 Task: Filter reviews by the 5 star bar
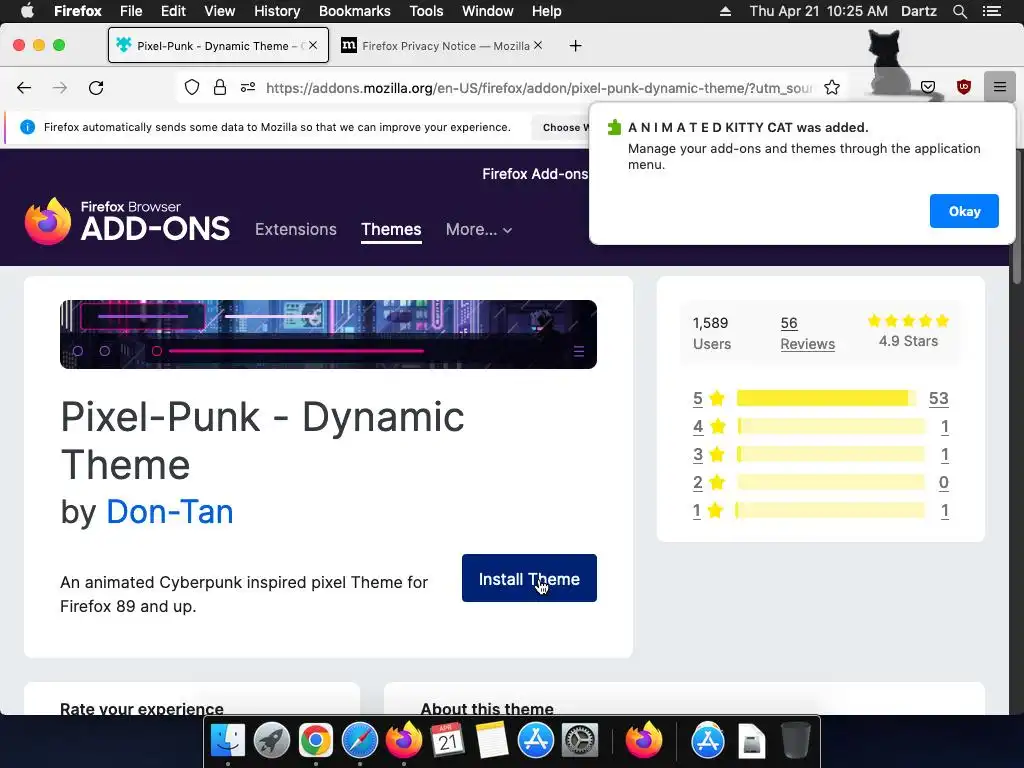tap(826, 398)
